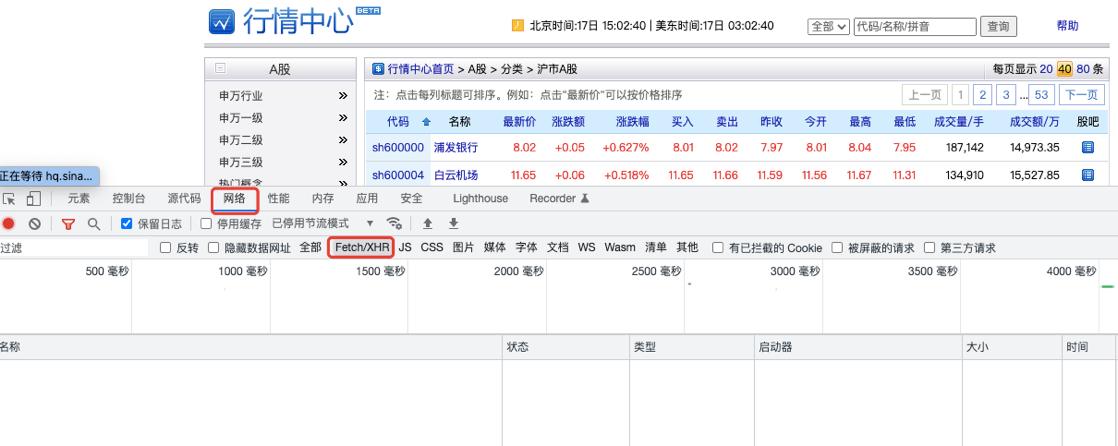
Task: Show 80 rows per page
Action: tap(1082, 69)
